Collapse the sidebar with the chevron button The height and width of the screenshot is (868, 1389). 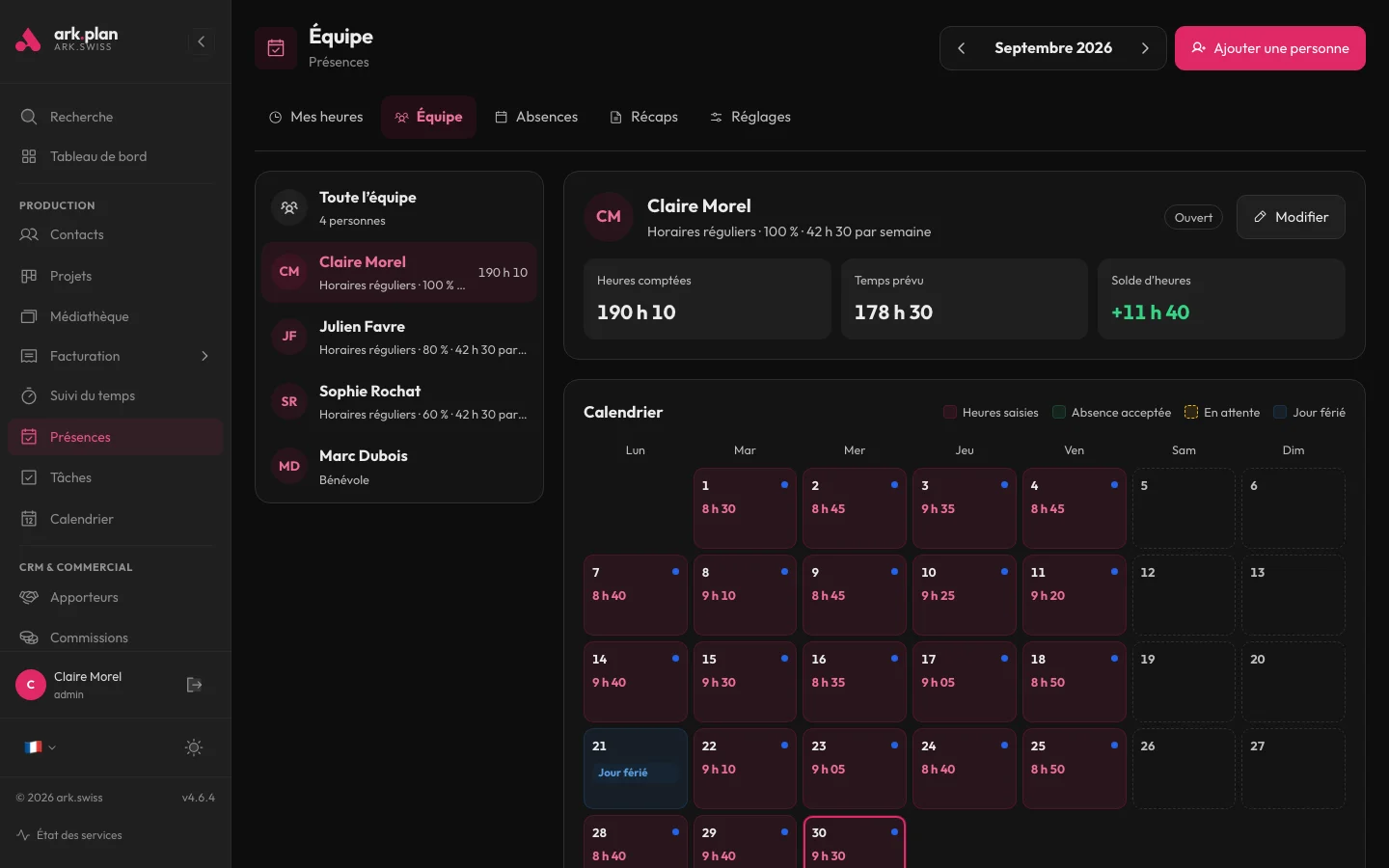[x=201, y=41]
